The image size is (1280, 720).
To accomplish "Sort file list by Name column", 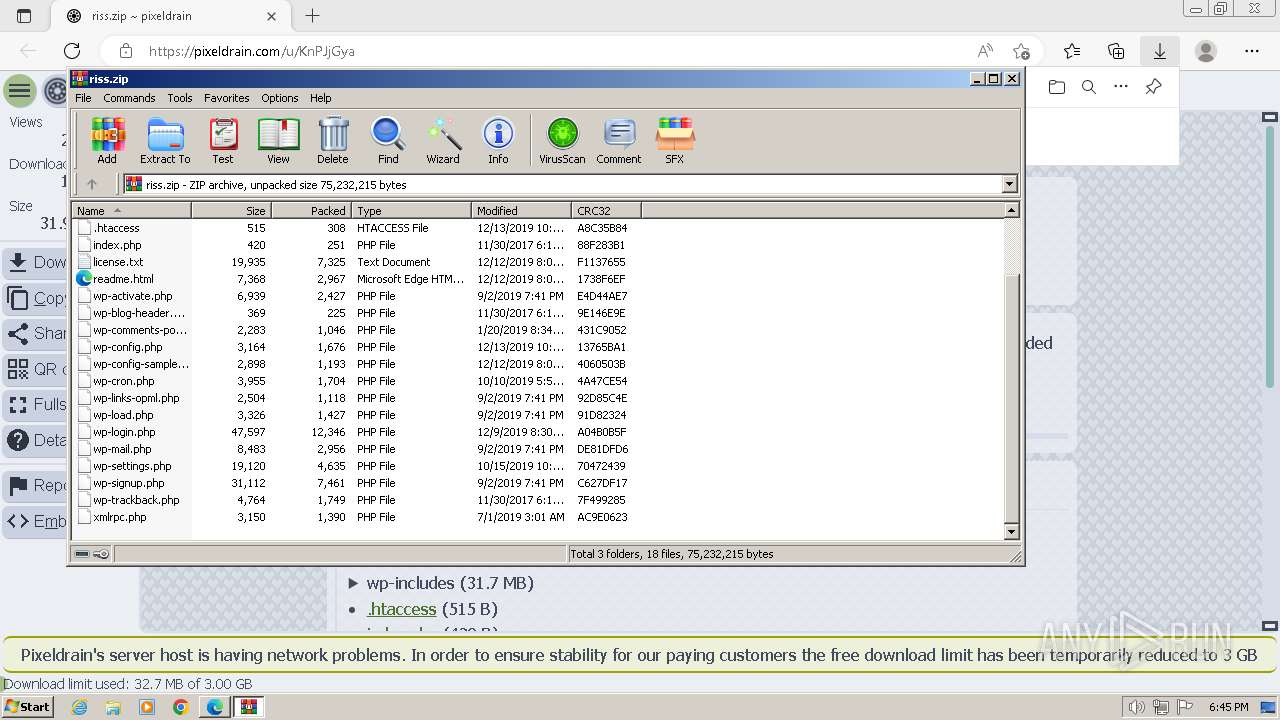I will click(131, 210).
